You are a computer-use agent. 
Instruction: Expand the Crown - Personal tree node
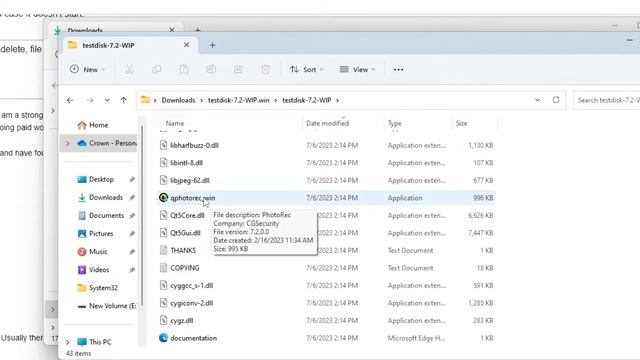point(68,143)
